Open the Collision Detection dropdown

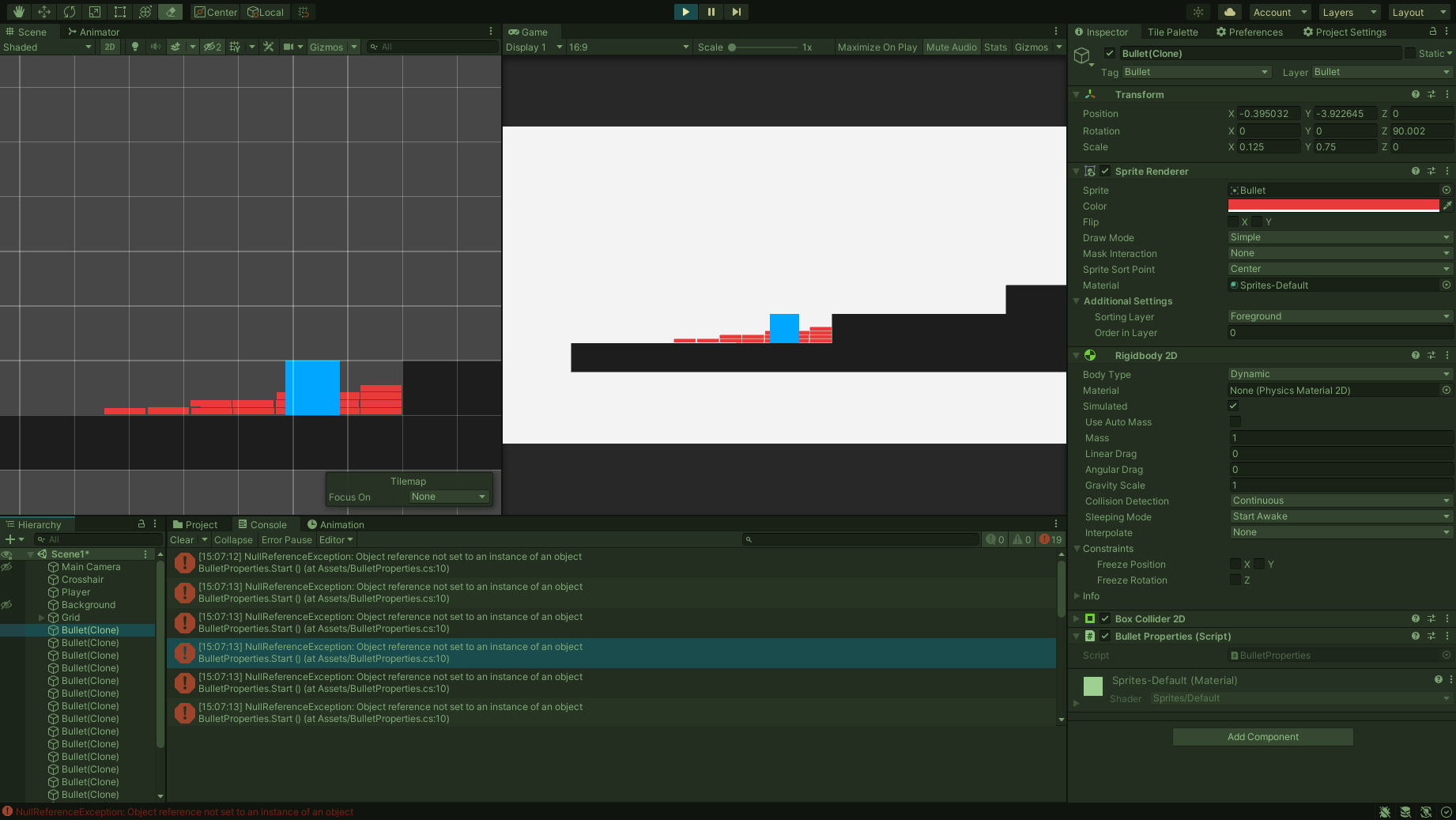click(x=1339, y=500)
